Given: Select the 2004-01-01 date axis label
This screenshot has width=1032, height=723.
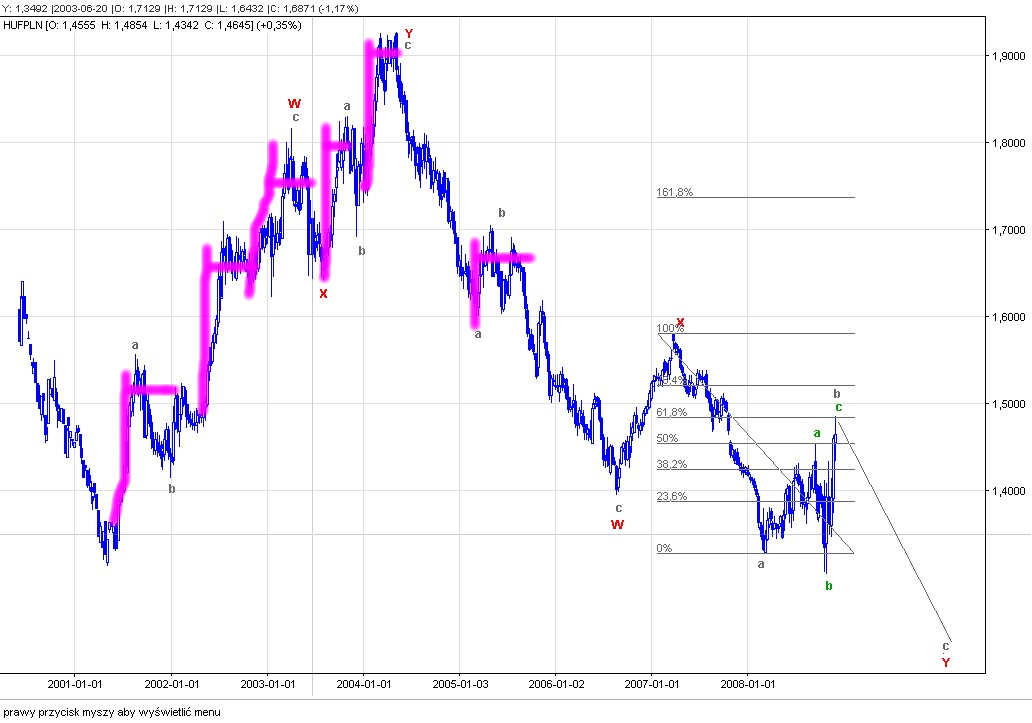Looking at the screenshot, I should (x=363, y=684).
